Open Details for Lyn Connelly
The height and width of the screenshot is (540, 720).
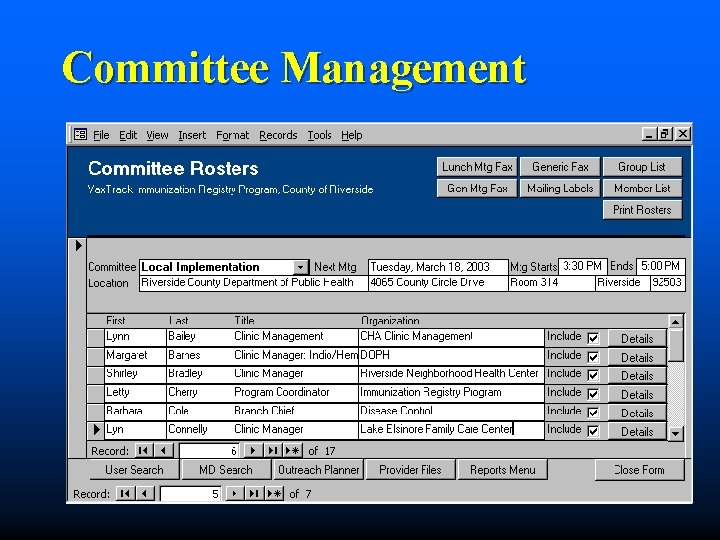click(x=637, y=431)
